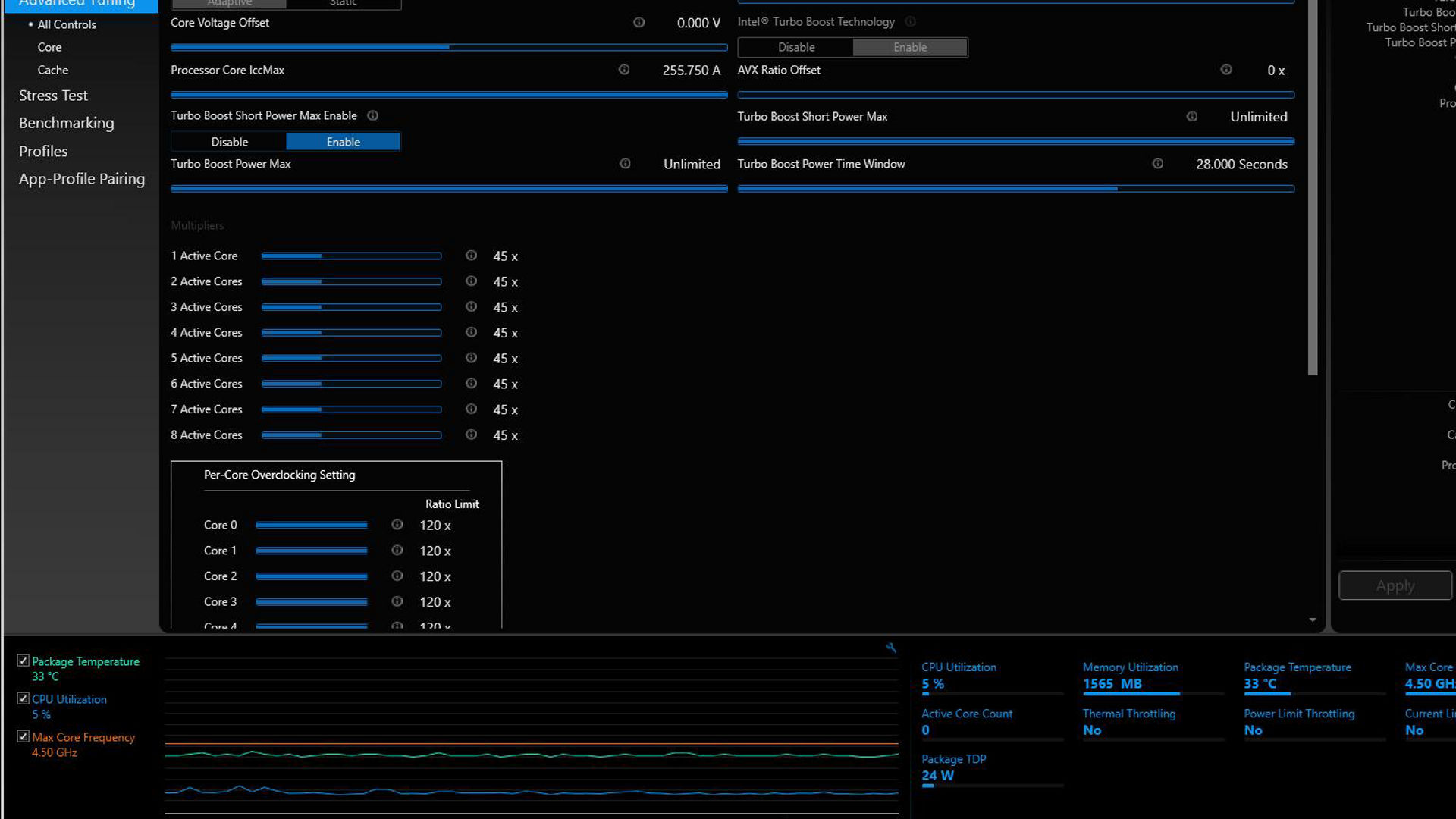Select Static voltage mode
1456x819 pixels.
(x=343, y=4)
